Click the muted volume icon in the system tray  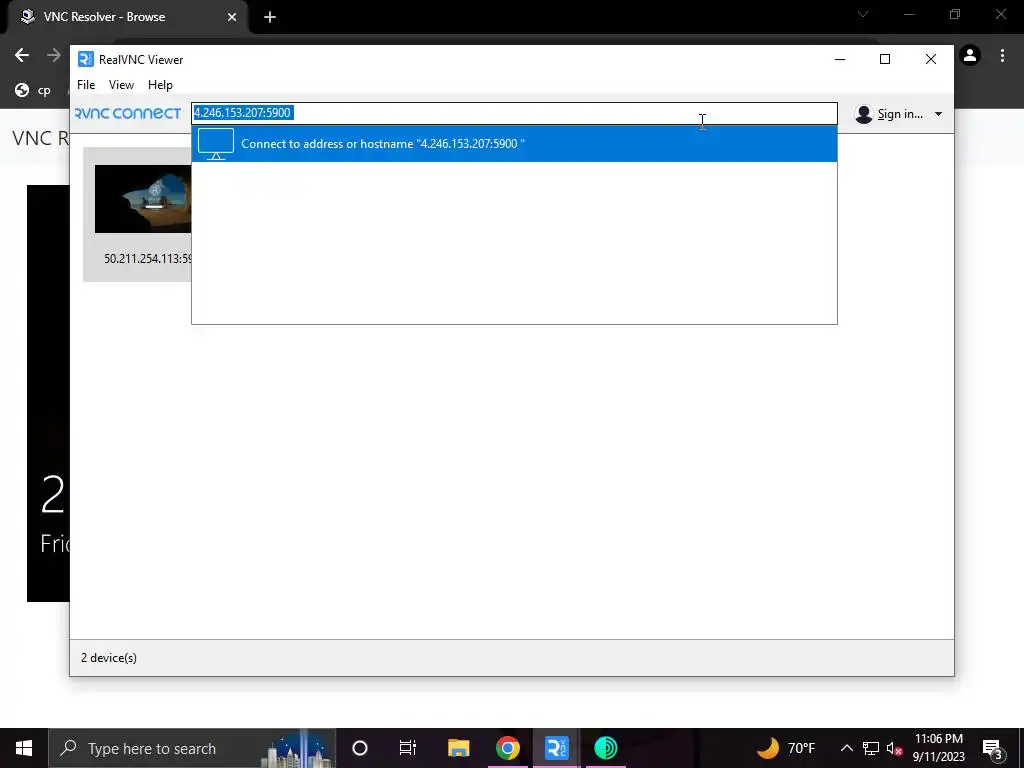click(895, 748)
